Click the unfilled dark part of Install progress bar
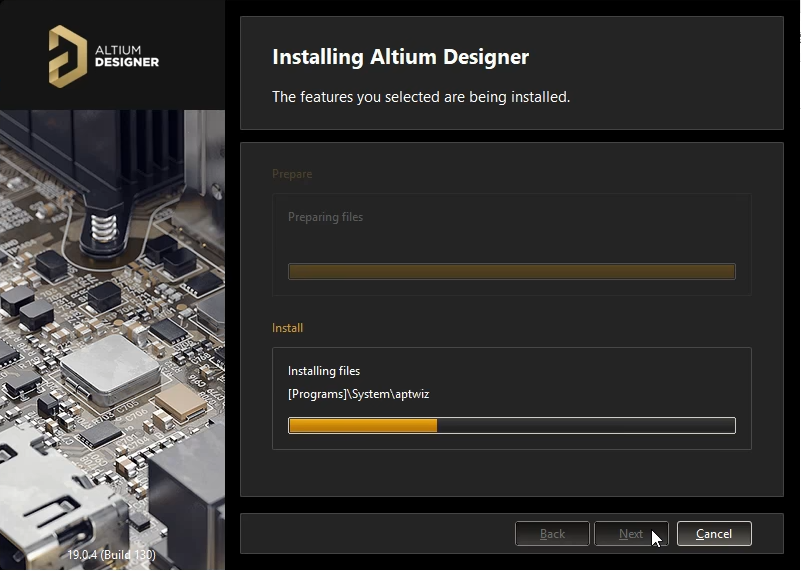Image resolution: width=801 pixels, height=571 pixels. pyautogui.click(x=585, y=426)
